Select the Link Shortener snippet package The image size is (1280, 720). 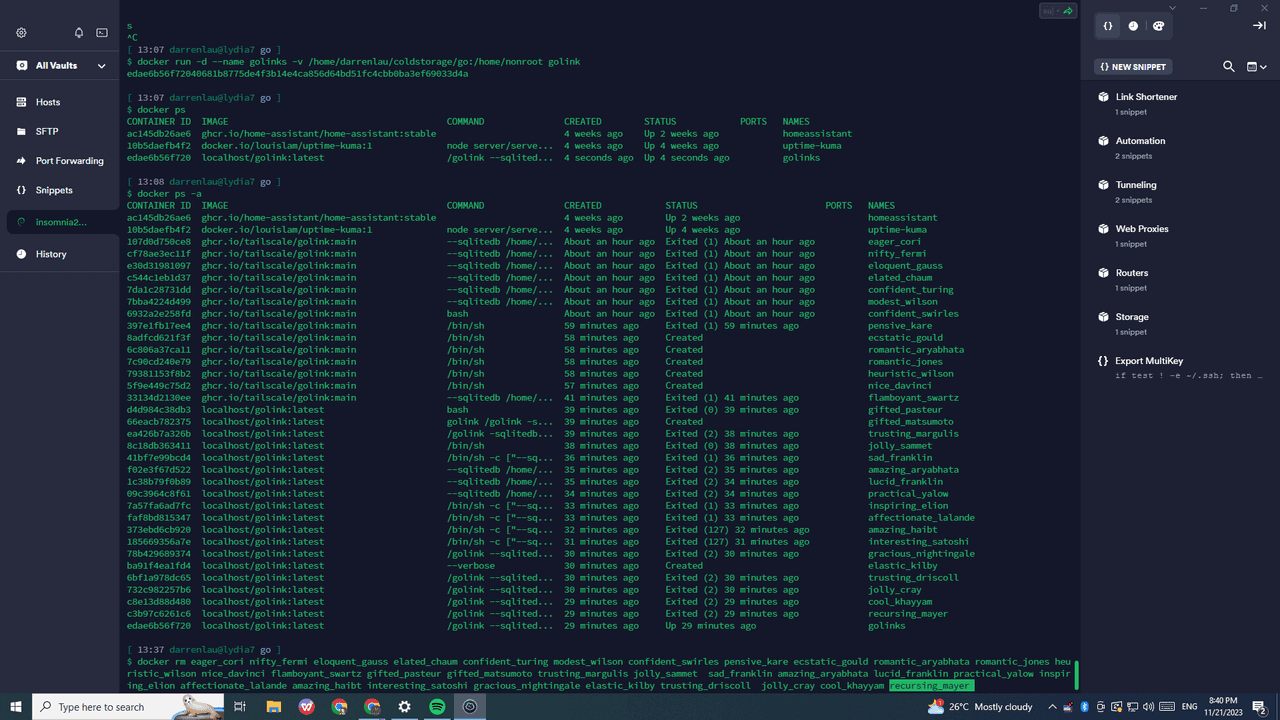click(x=1146, y=97)
